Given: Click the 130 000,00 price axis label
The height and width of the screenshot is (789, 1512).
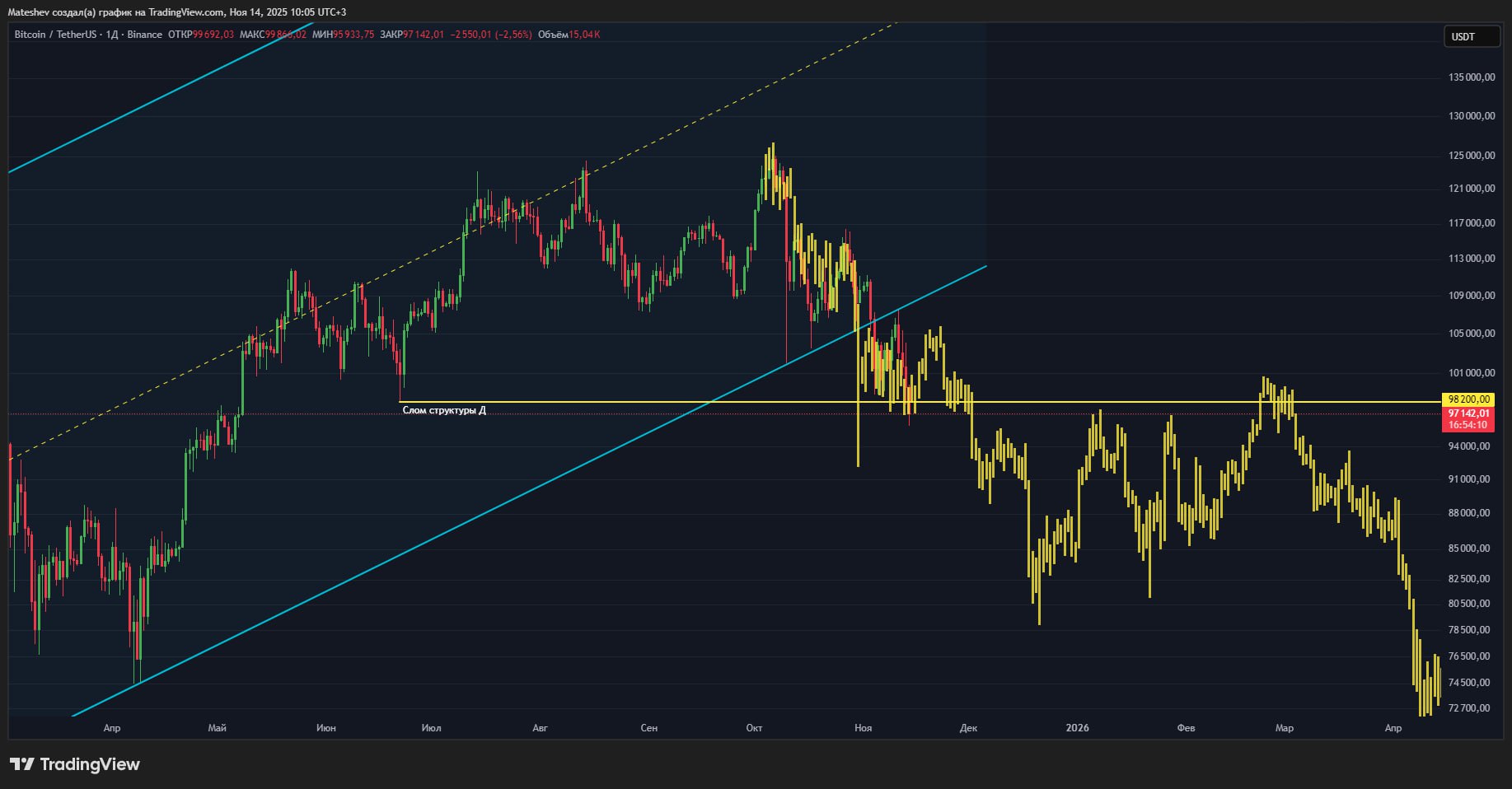Looking at the screenshot, I should click(1472, 116).
